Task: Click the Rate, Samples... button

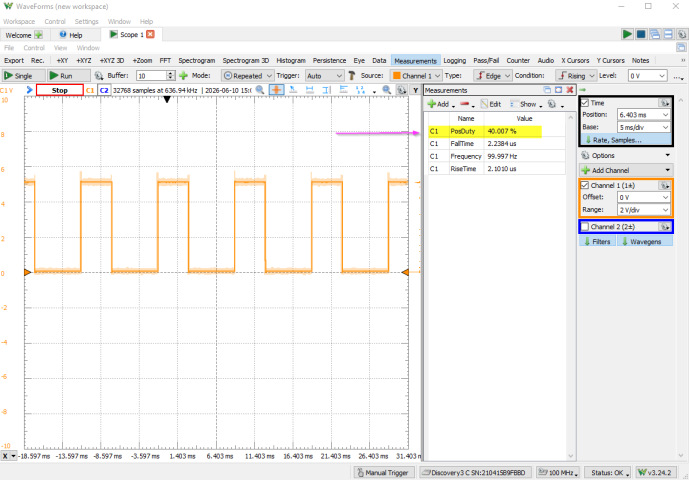Action: (x=626, y=140)
